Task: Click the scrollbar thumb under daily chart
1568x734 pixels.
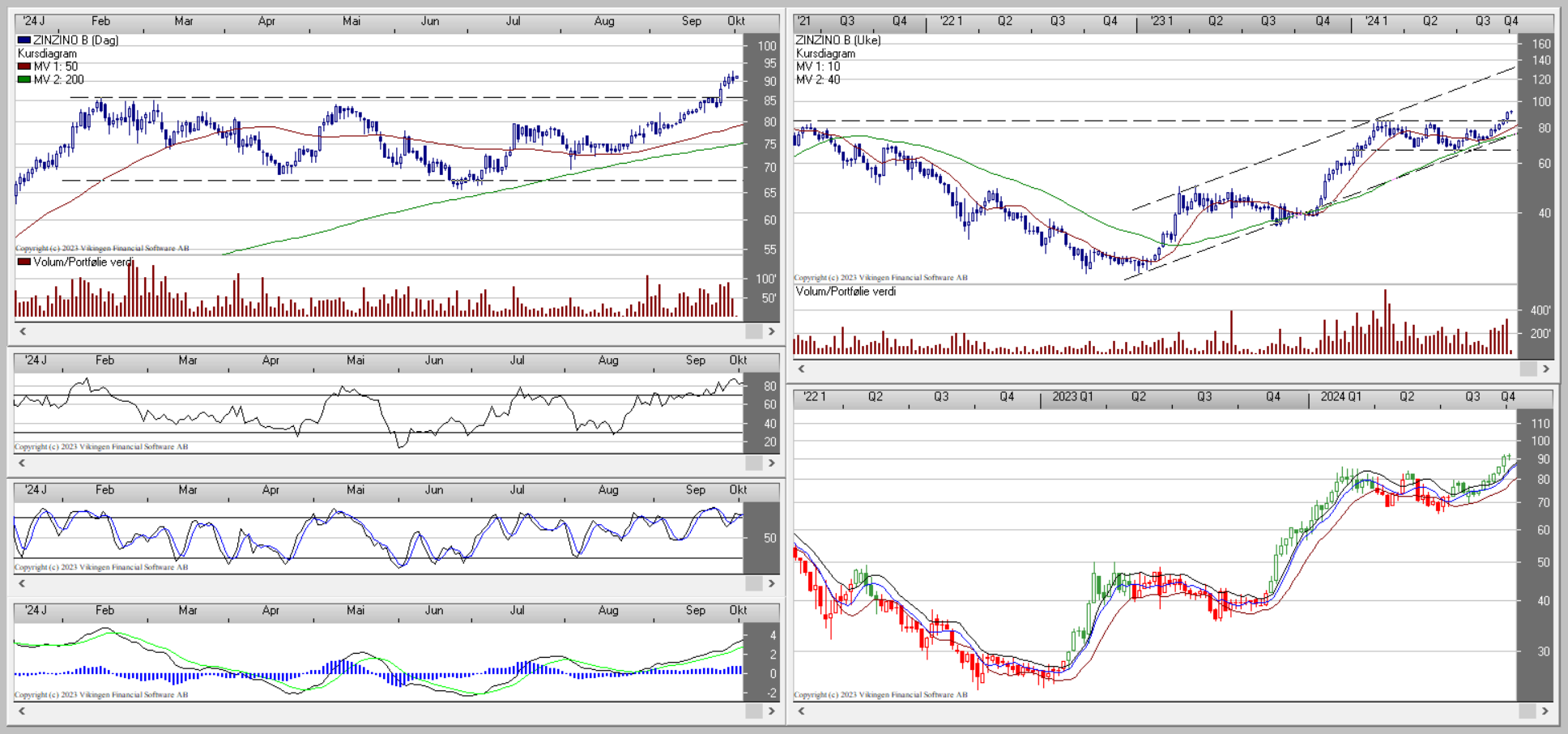Action: click(x=753, y=331)
